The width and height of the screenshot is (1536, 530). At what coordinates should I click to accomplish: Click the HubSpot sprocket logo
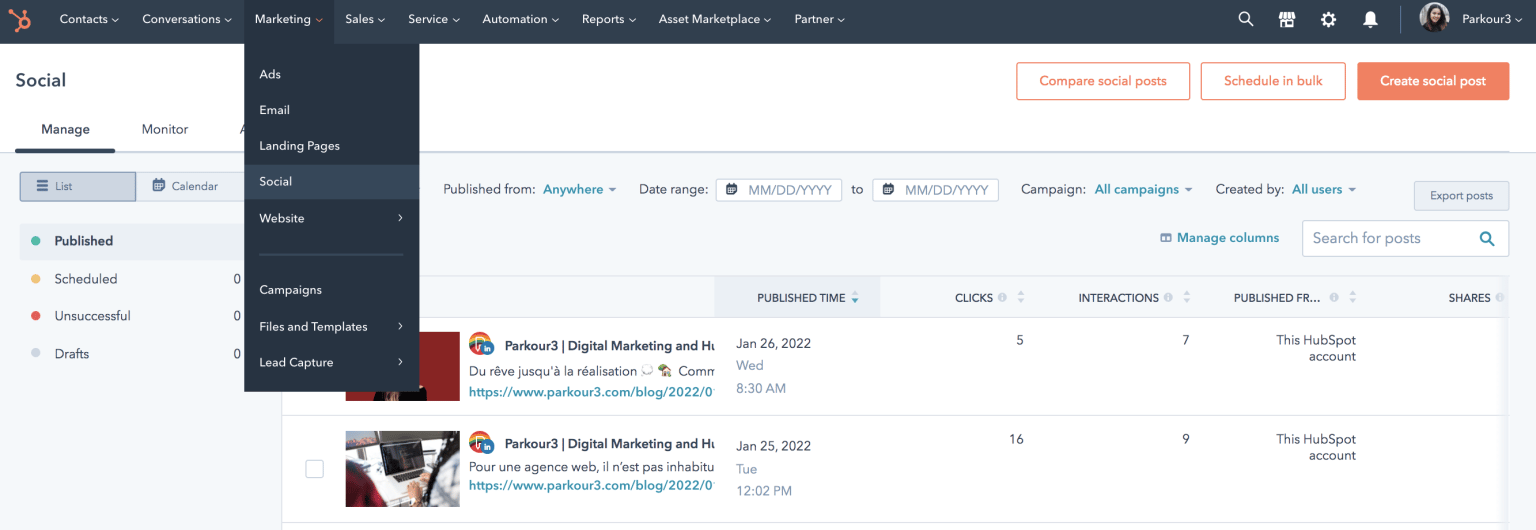pyautogui.click(x=20, y=19)
